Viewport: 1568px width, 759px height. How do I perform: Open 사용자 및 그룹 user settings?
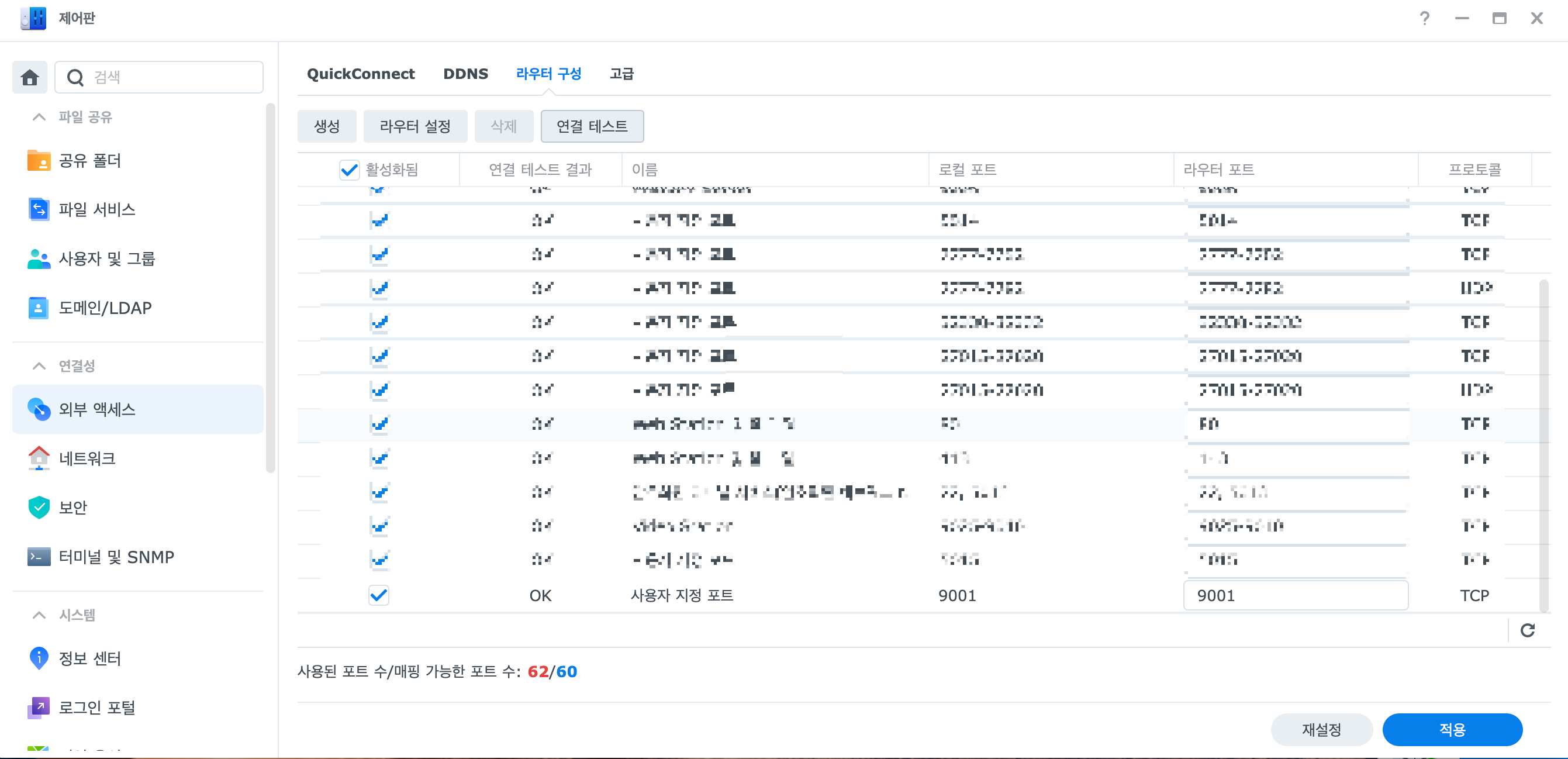pyautogui.click(x=106, y=258)
